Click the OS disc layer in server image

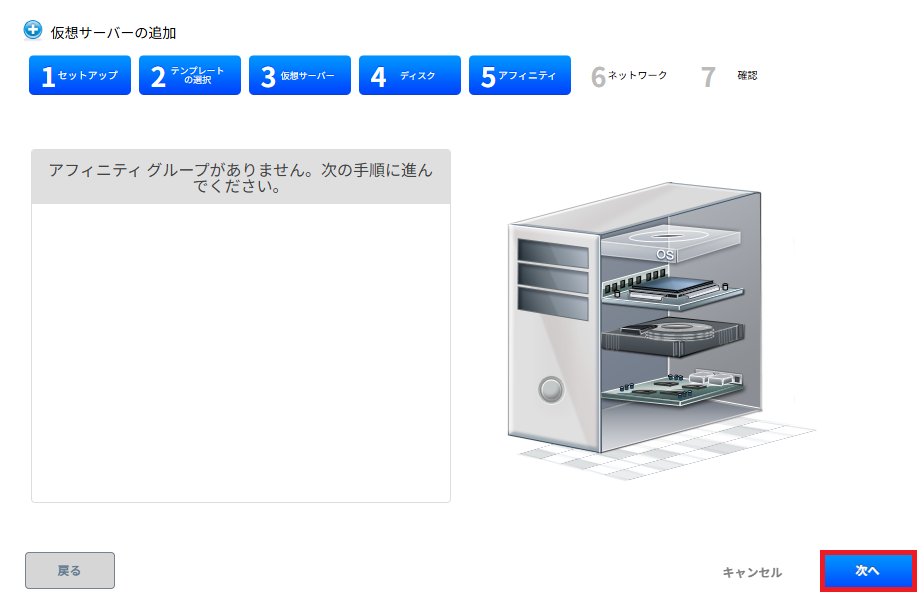[x=671, y=243]
